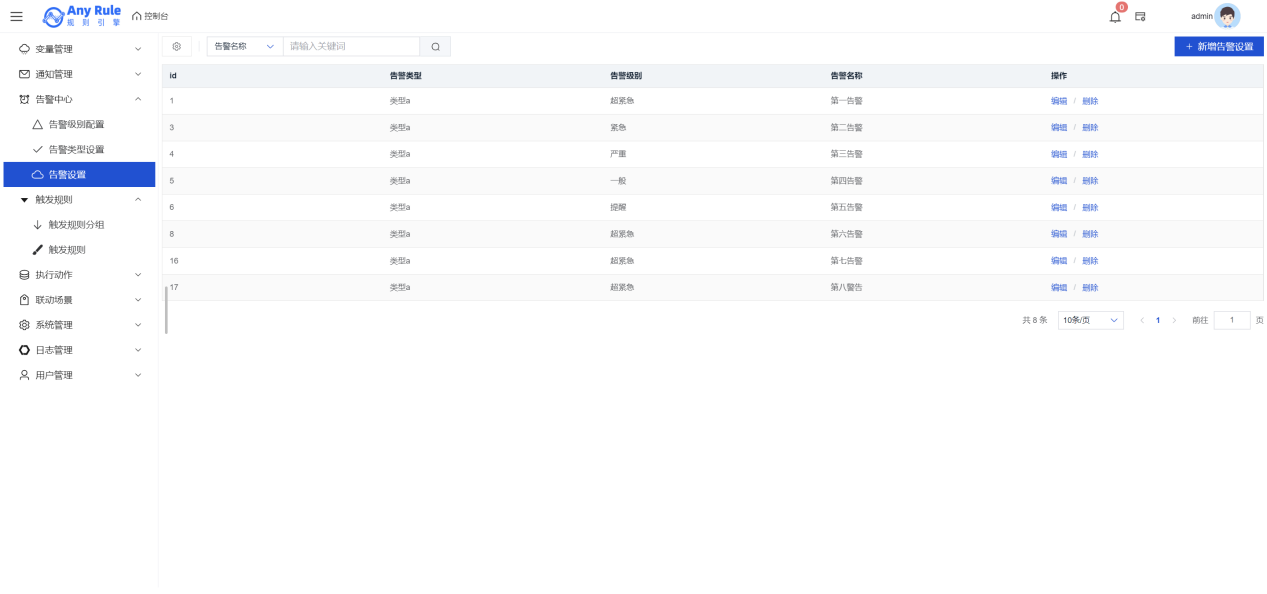Click the 严重 level cell
Viewport: 1267px width, 594px height.
(x=618, y=154)
